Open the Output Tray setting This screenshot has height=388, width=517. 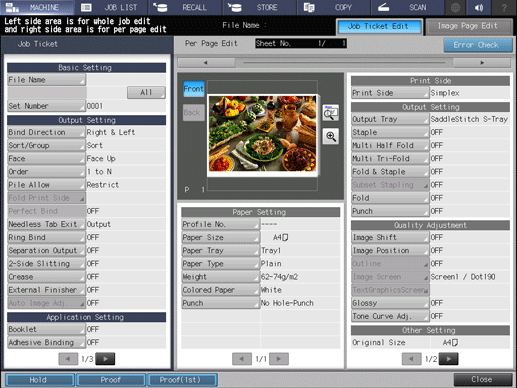pyautogui.click(x=390, y=119)
